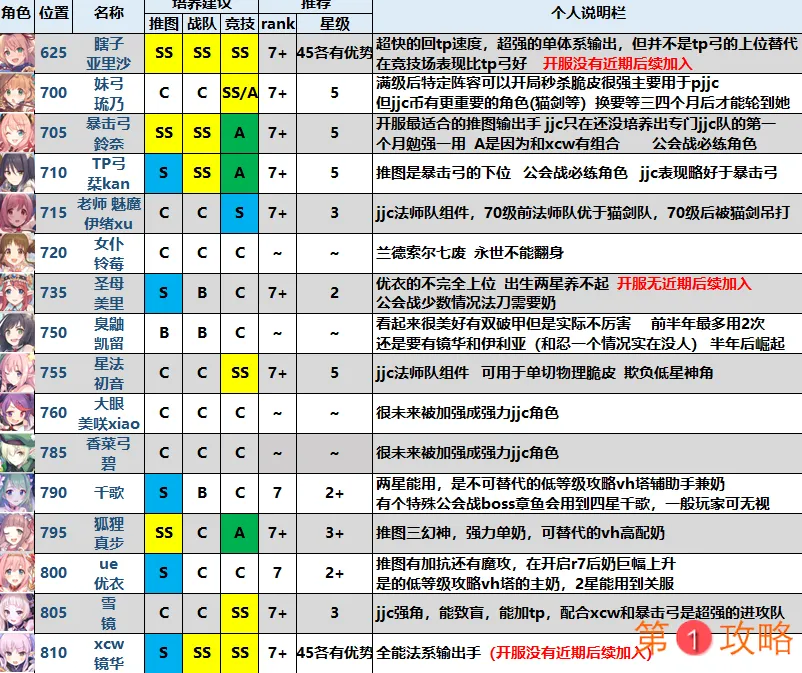Click the red text 开服无近期后续加入
Screen dimensions: 802x673
(684, 283)
